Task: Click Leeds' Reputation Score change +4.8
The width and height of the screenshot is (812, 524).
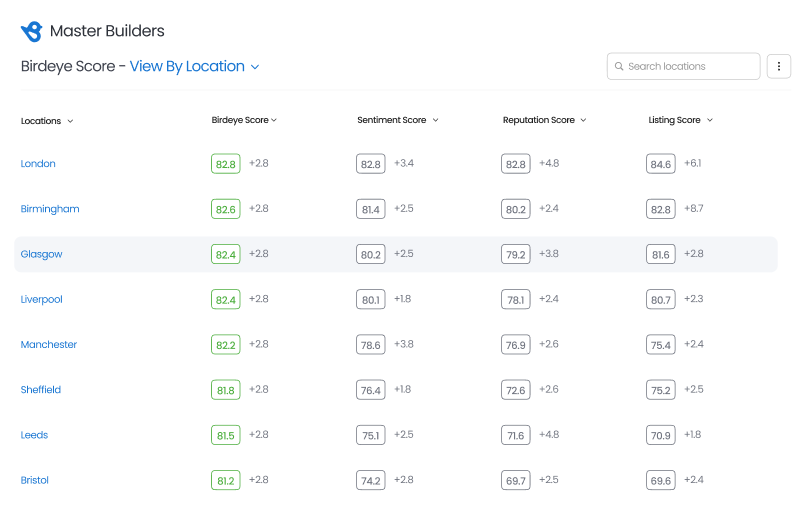Action: point(549,434)
